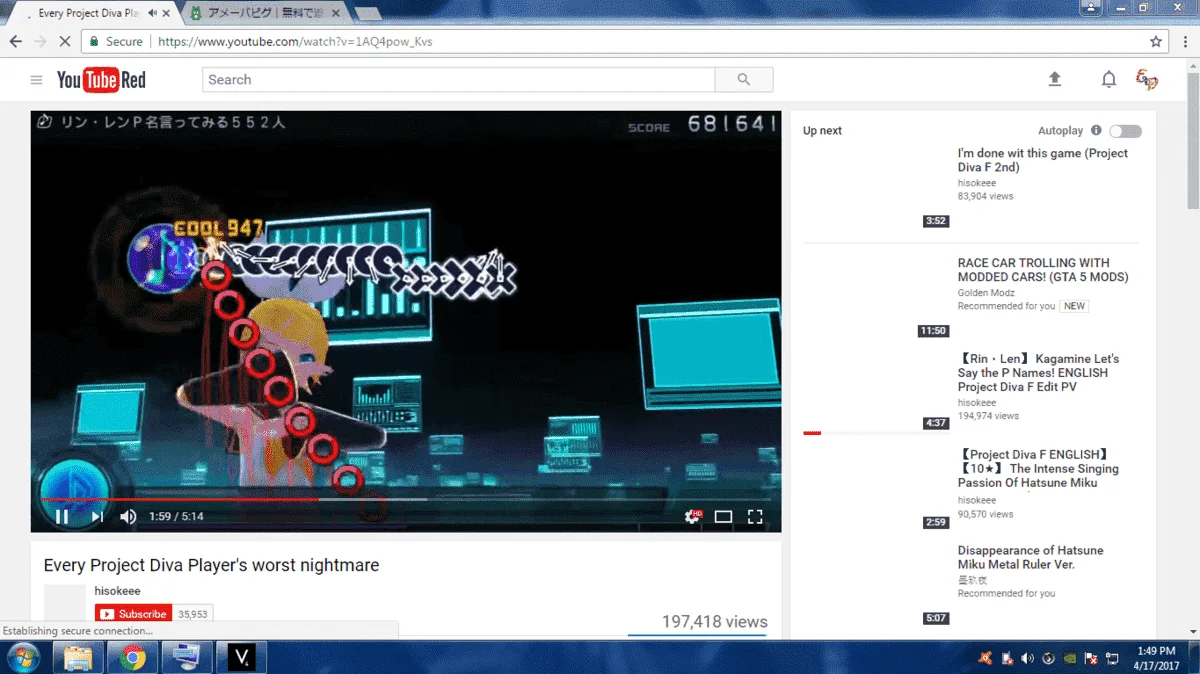This screenshot has width=1200, height=674.
Task: Close the Every Project Diva tab
Action: pyautogui.click(x=167, y=14)
